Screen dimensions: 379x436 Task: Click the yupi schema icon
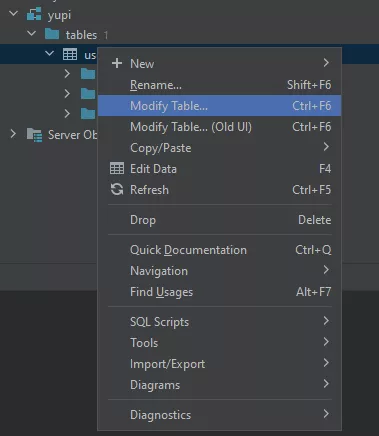pyautogui.click(x=34, y=15)
